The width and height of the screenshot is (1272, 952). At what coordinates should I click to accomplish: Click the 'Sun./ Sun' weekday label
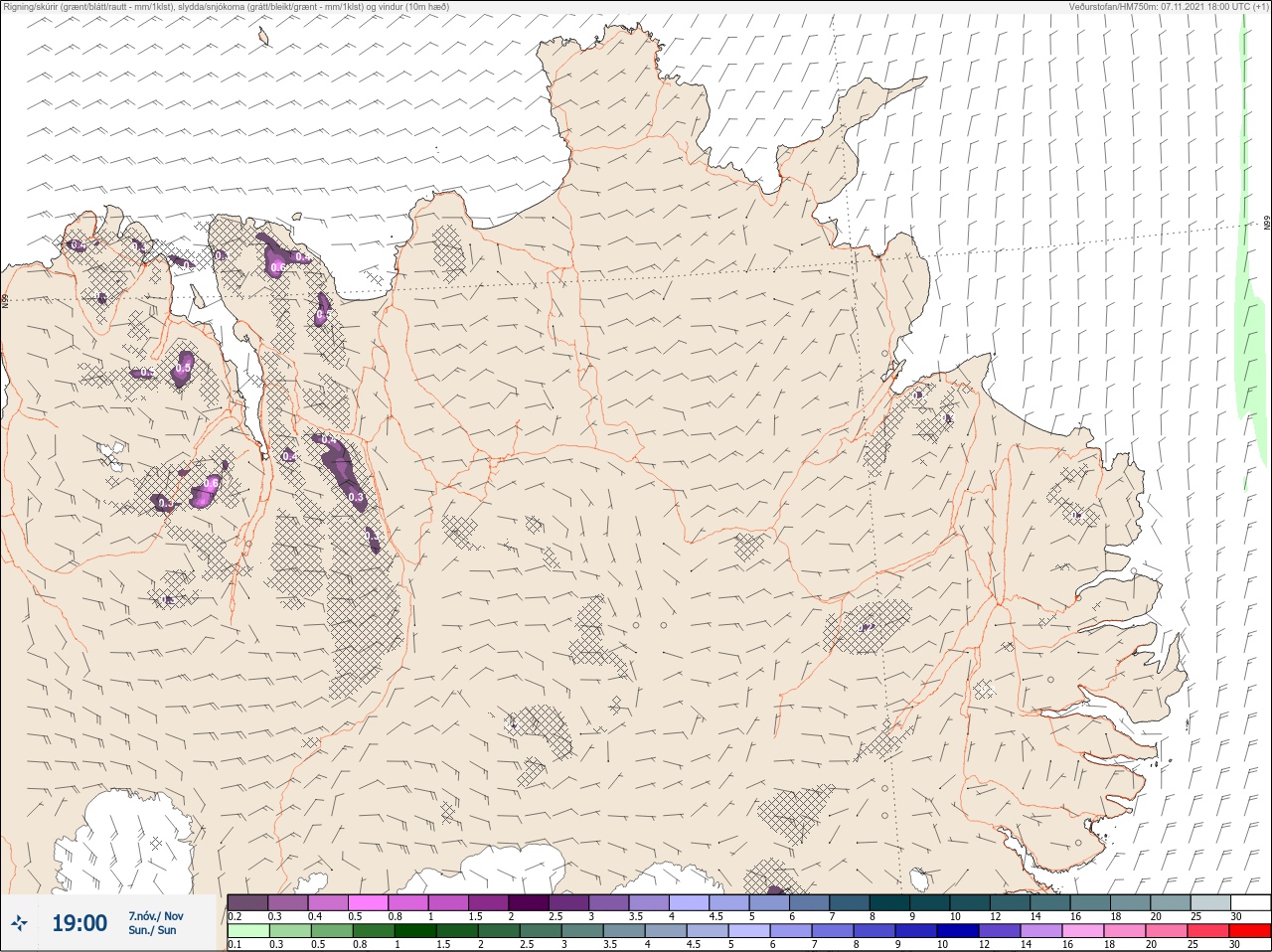tap(152, 930)
